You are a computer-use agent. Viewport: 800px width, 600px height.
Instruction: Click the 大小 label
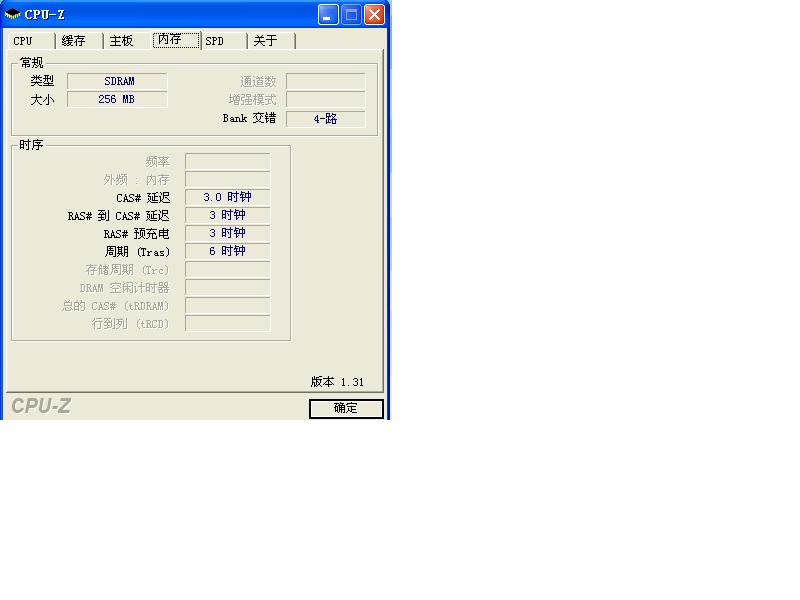click(42, 99)
